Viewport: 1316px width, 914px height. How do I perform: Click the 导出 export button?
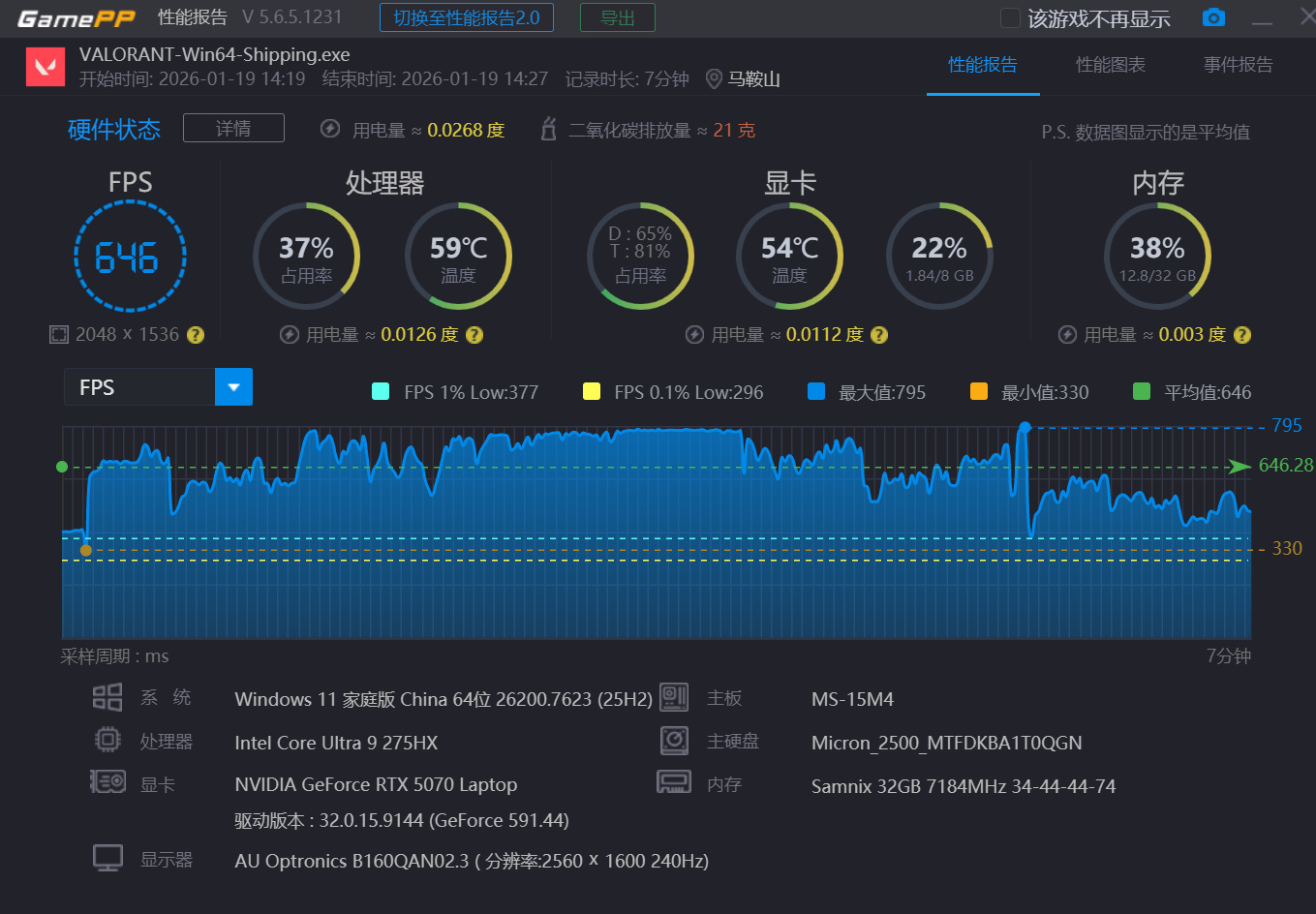point(618,18)
